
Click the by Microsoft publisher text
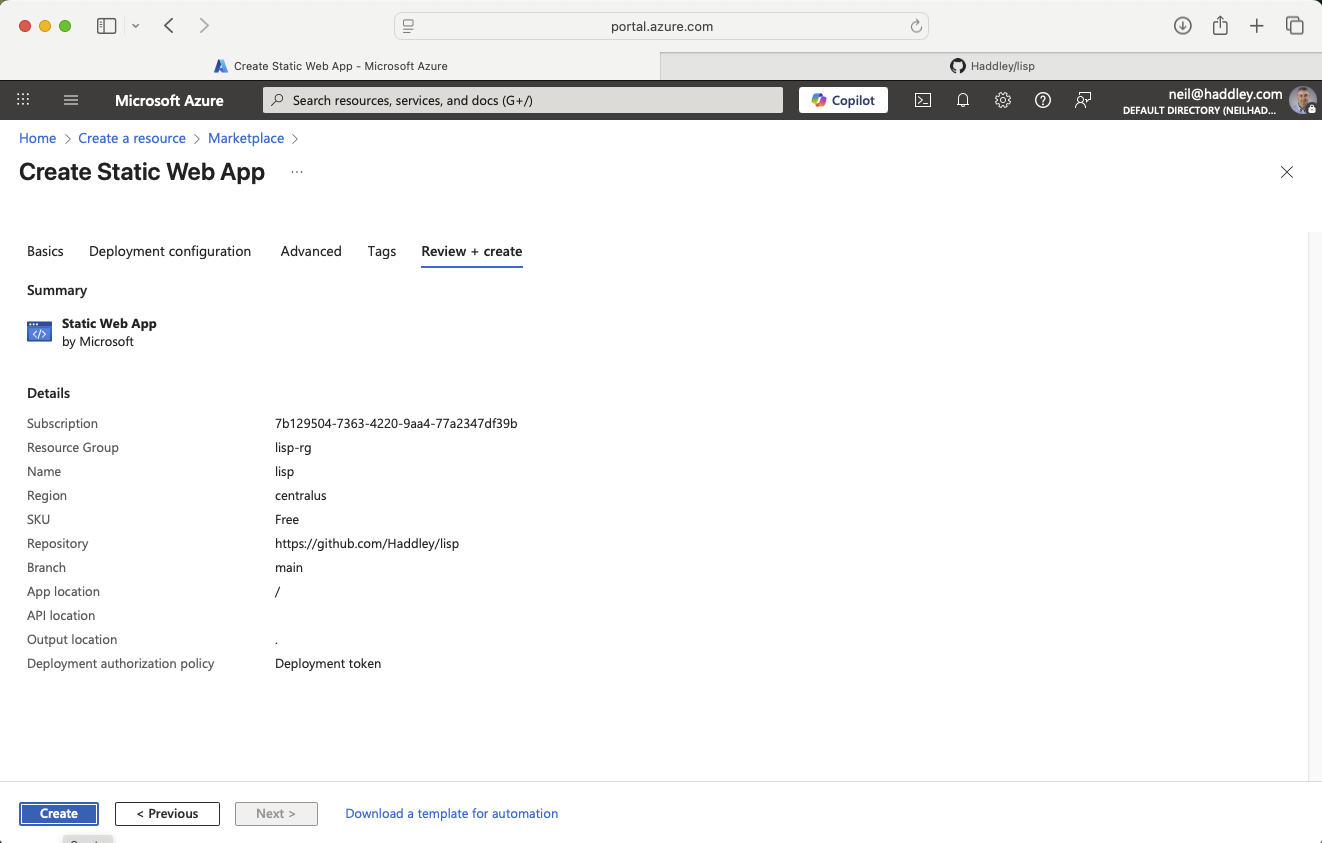[x=98, y=342]
